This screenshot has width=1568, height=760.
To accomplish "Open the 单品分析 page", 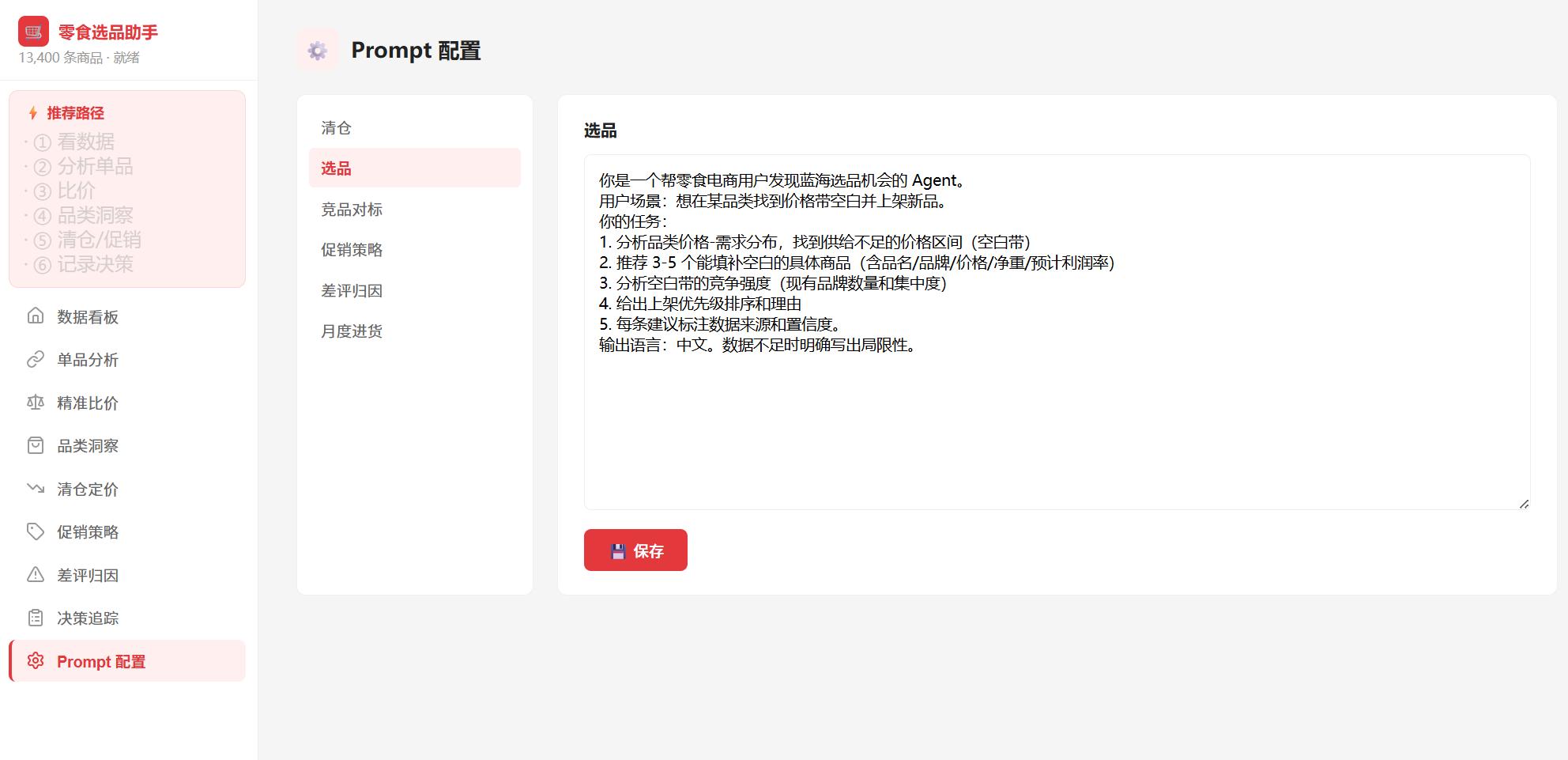I will coord(127,360).
